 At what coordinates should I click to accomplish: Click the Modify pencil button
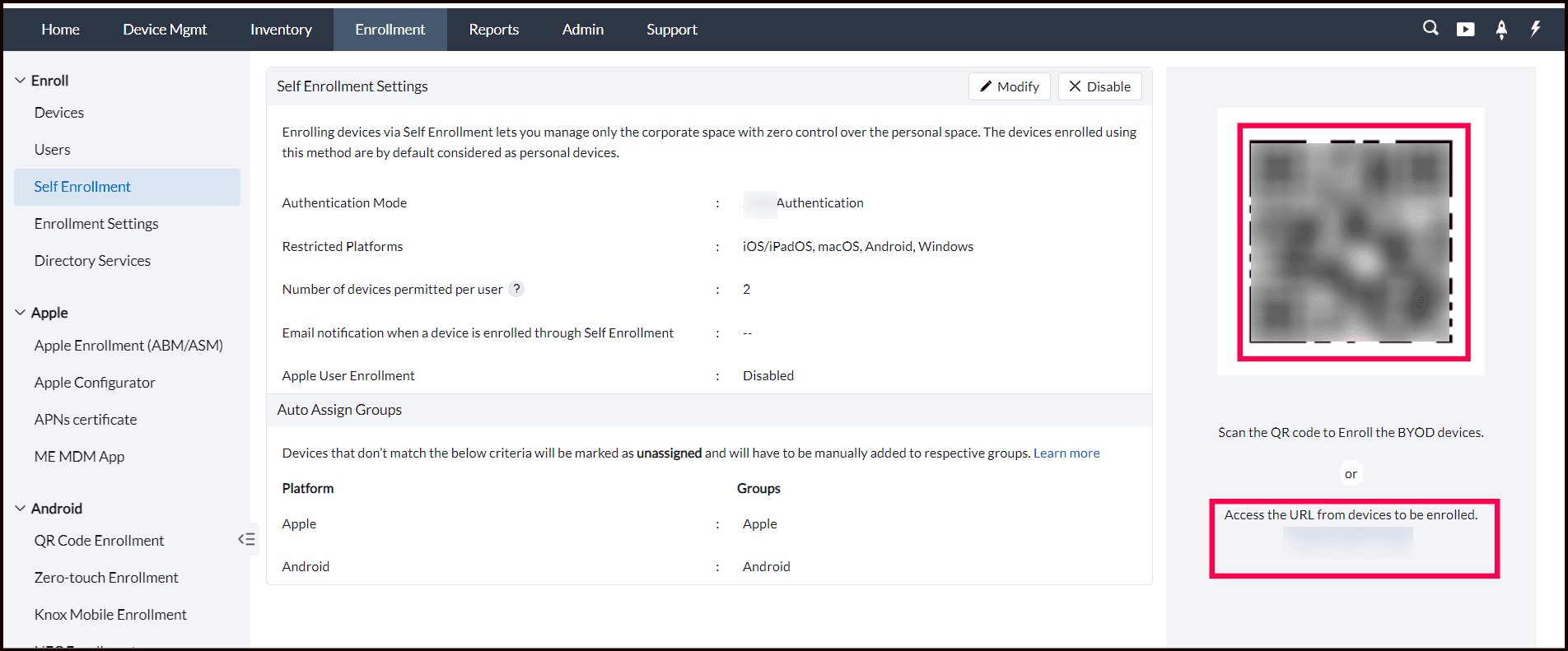coord(1009,86)
